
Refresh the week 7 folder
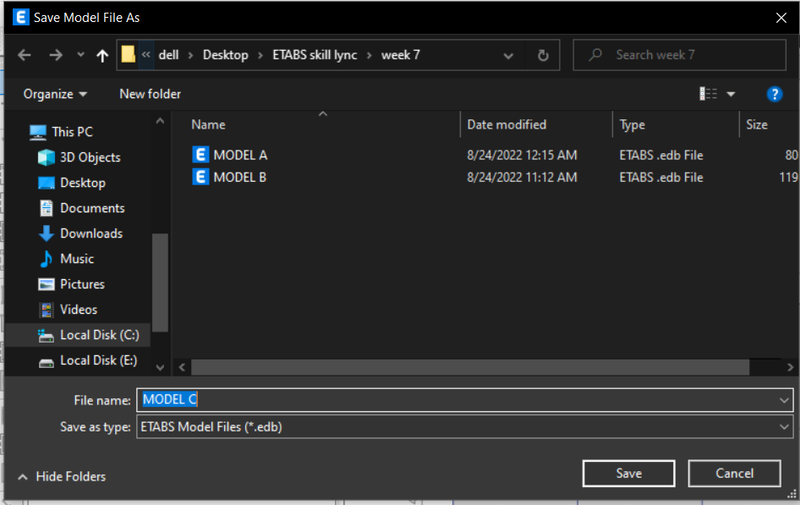click(x=543, y=55)
